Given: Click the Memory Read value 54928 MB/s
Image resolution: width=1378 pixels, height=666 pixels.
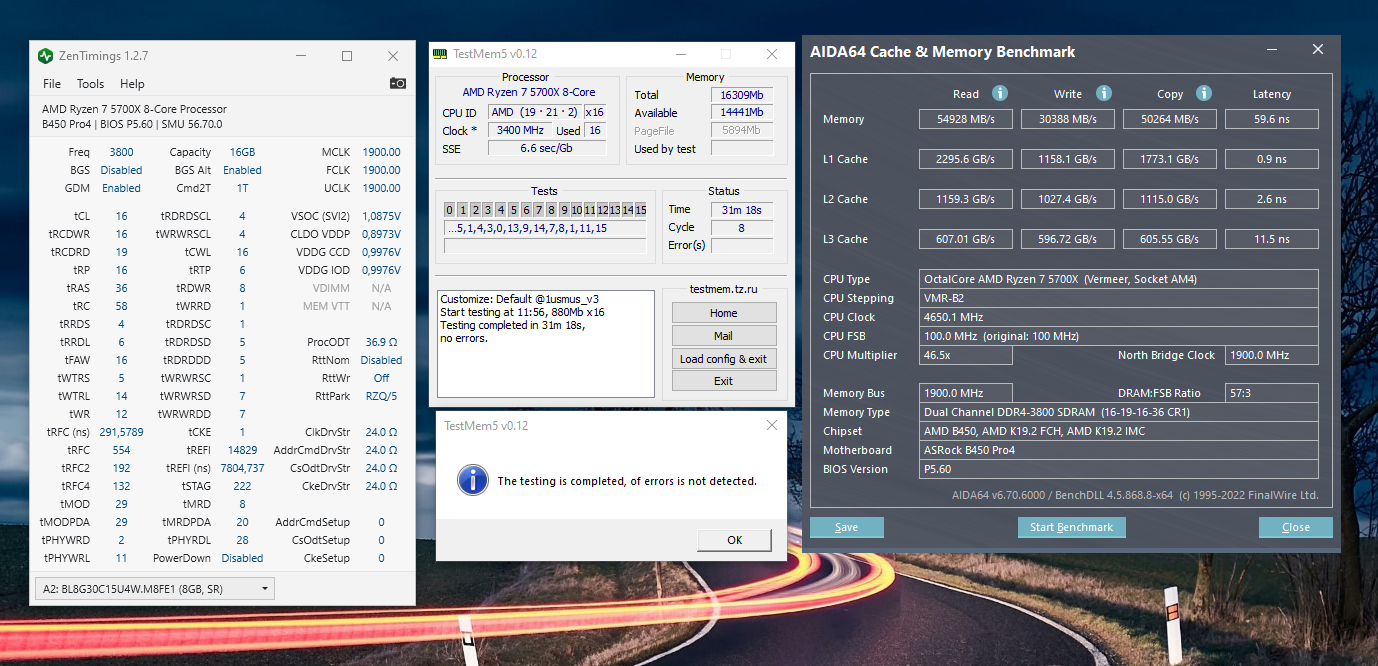Looking at the screenshot, I should [966, 119].
